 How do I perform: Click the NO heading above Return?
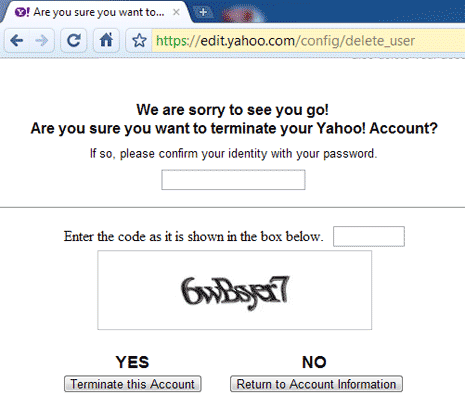[x=314, y=362]
